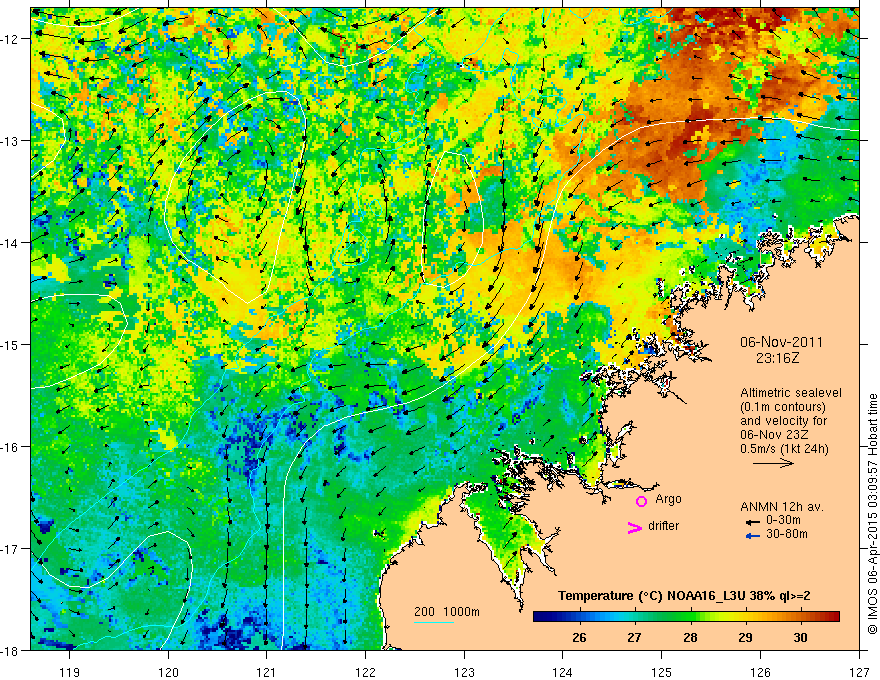The image size is (880, 680).
Task: Click color bar label '26'
Action: point(579,637)
